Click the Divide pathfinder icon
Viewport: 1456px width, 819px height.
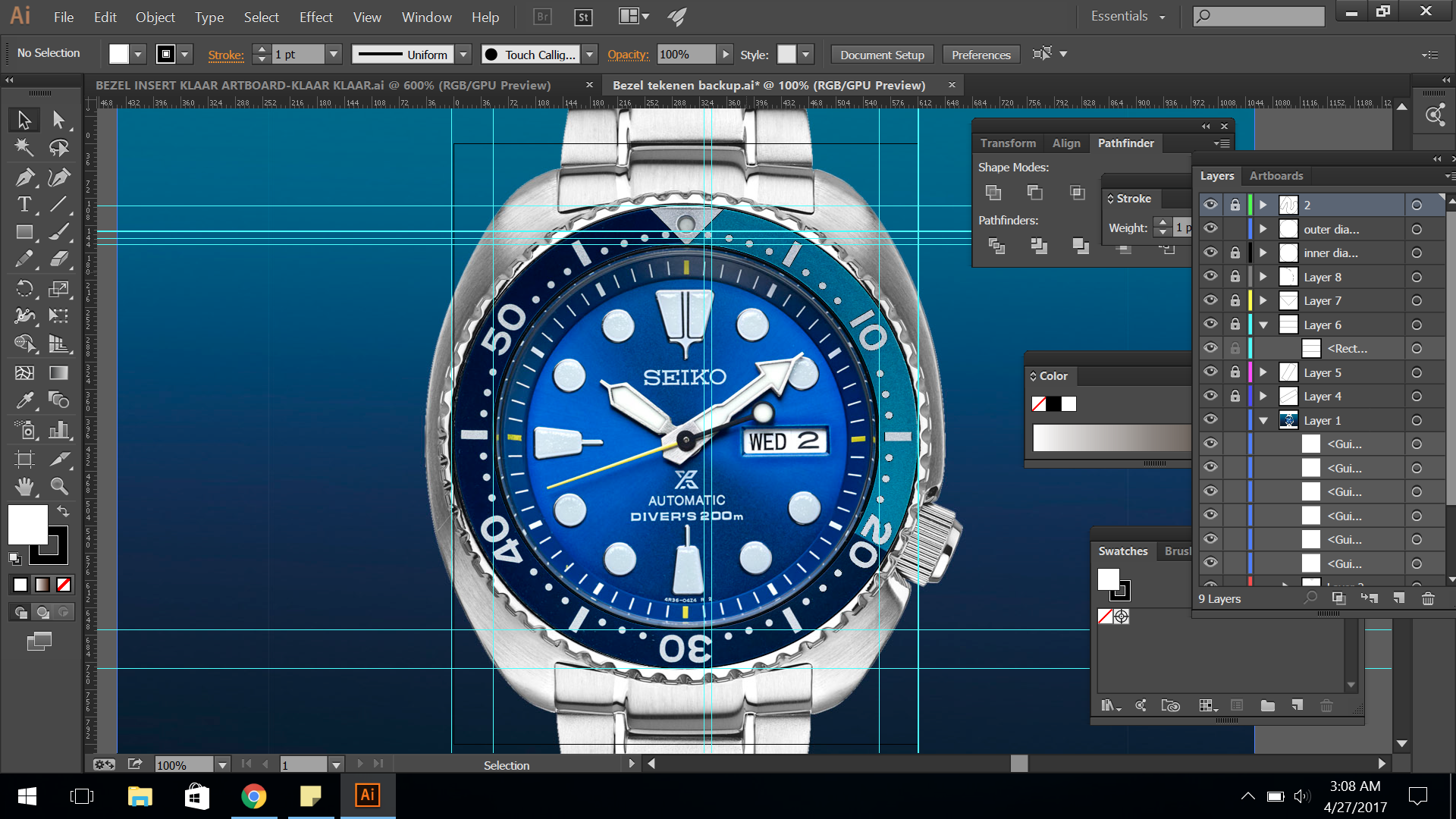(996, 246)
